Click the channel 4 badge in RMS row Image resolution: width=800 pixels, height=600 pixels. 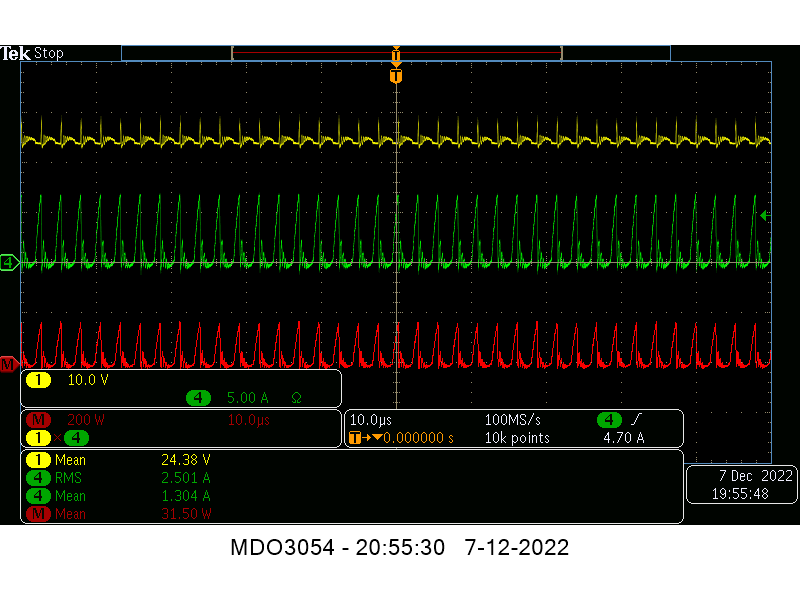point(38,478)
